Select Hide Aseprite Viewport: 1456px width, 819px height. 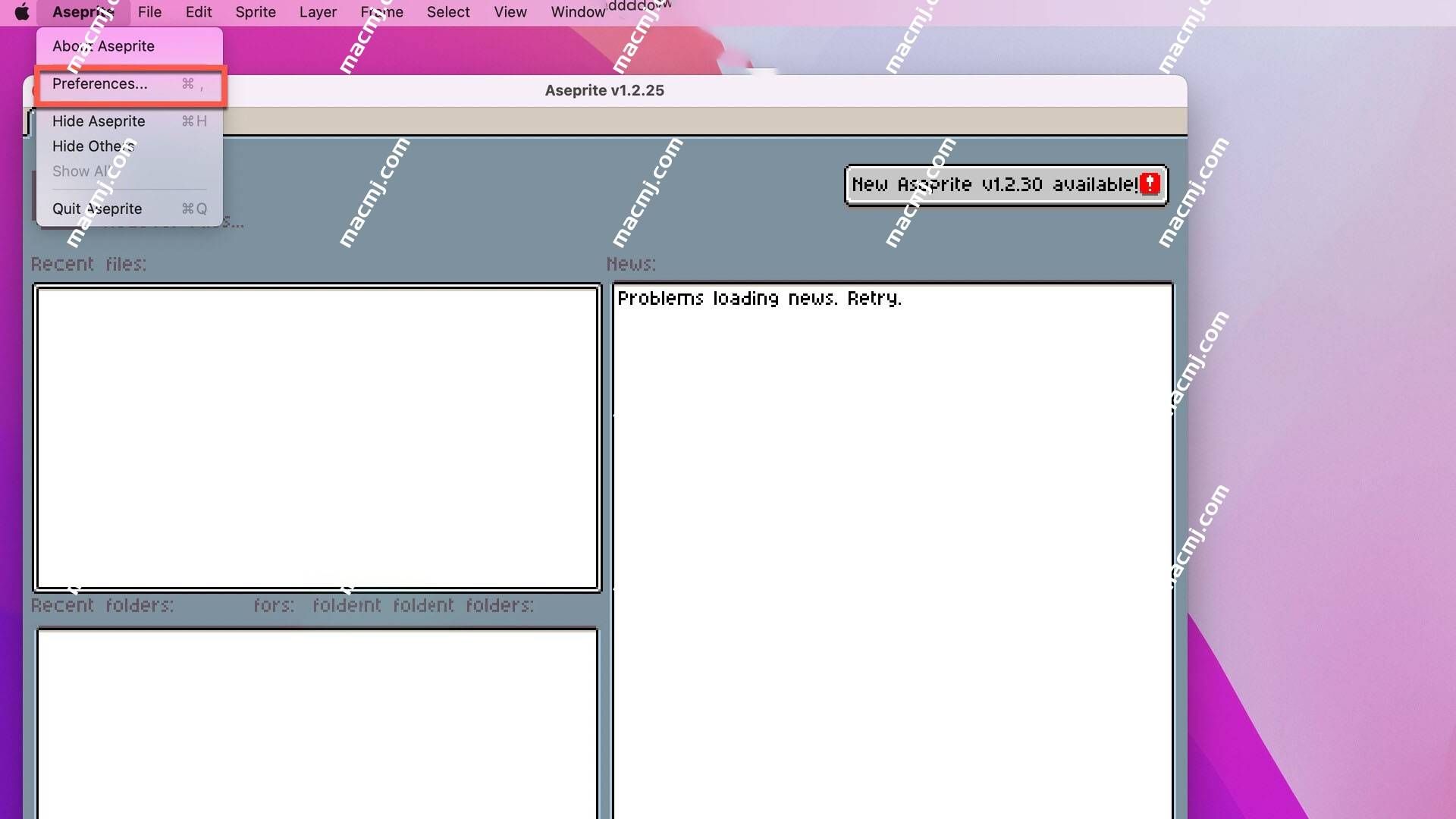tap(130, 121)
